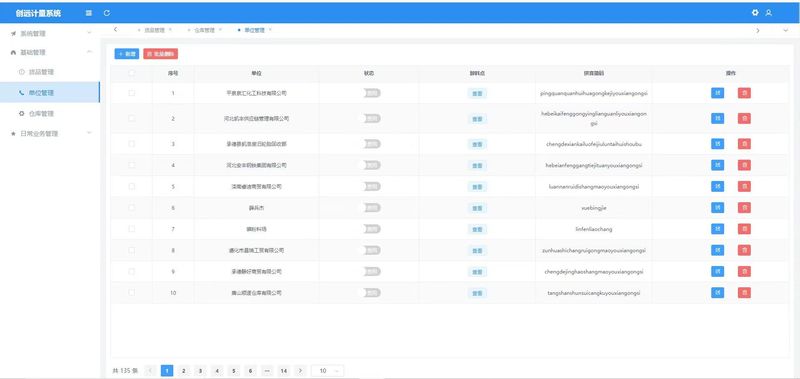Viewport: 800px width, 379px height.
Task: Delete row 1 with the red trash icon
Action: (744, 93)
